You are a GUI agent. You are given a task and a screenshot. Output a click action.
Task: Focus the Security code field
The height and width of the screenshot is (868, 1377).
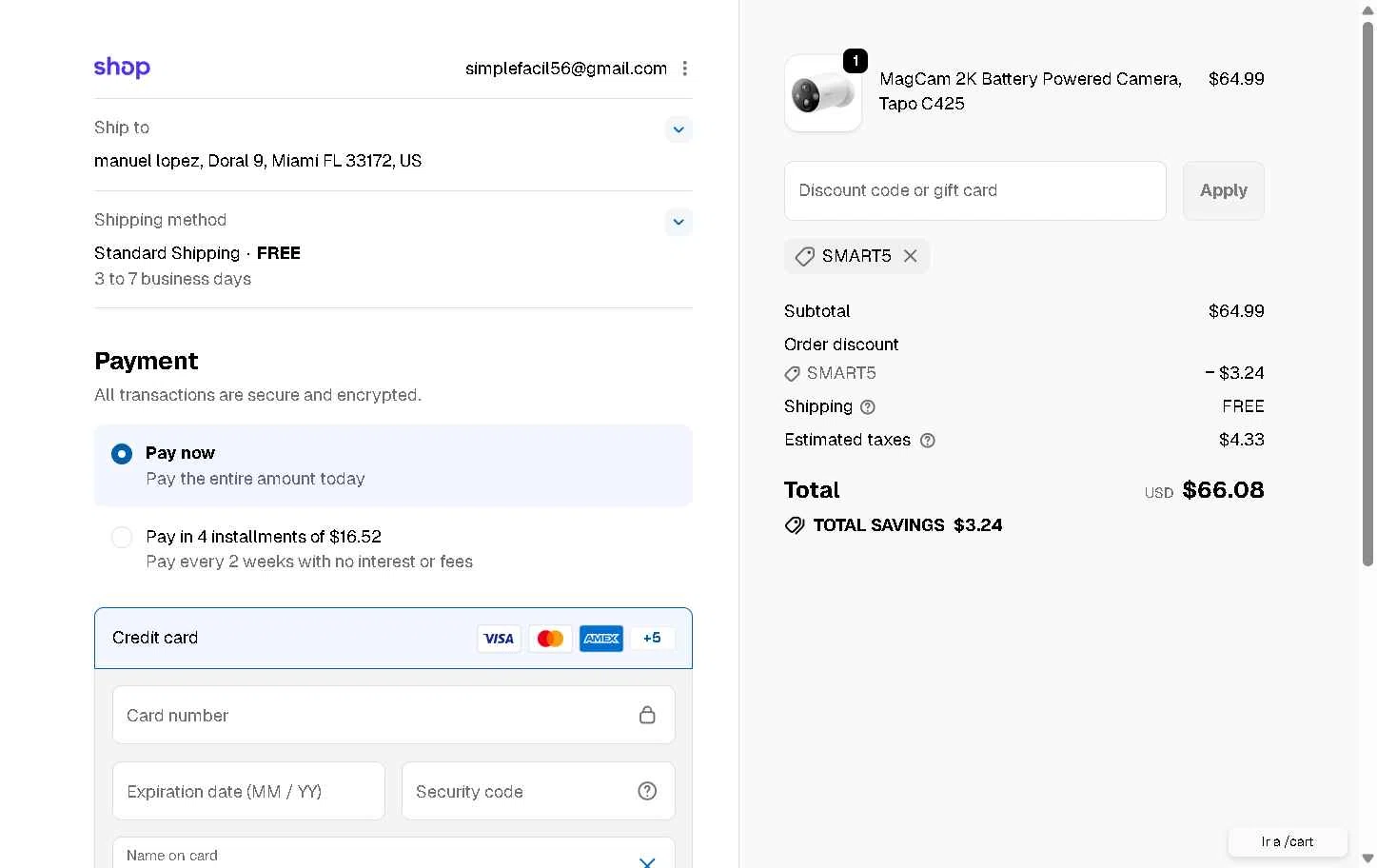point(538,791)
